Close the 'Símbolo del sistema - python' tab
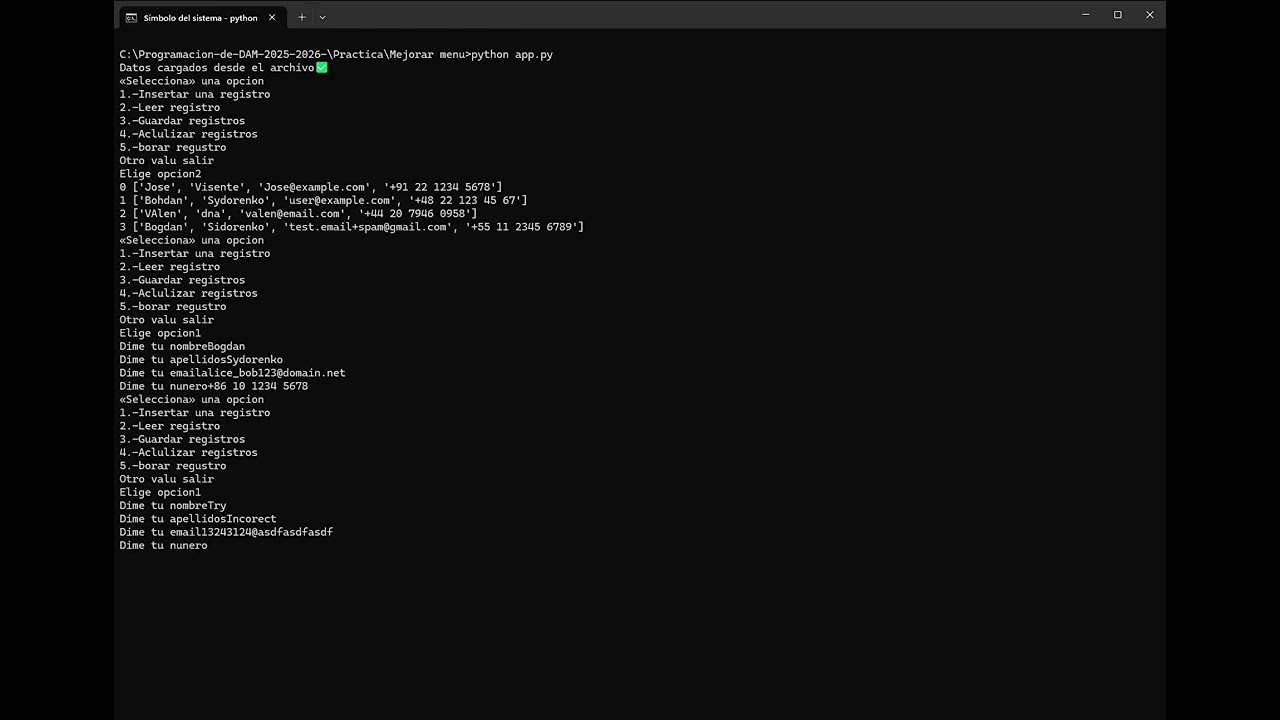This screenshot has width=1280, height=720. pos(271,17)
